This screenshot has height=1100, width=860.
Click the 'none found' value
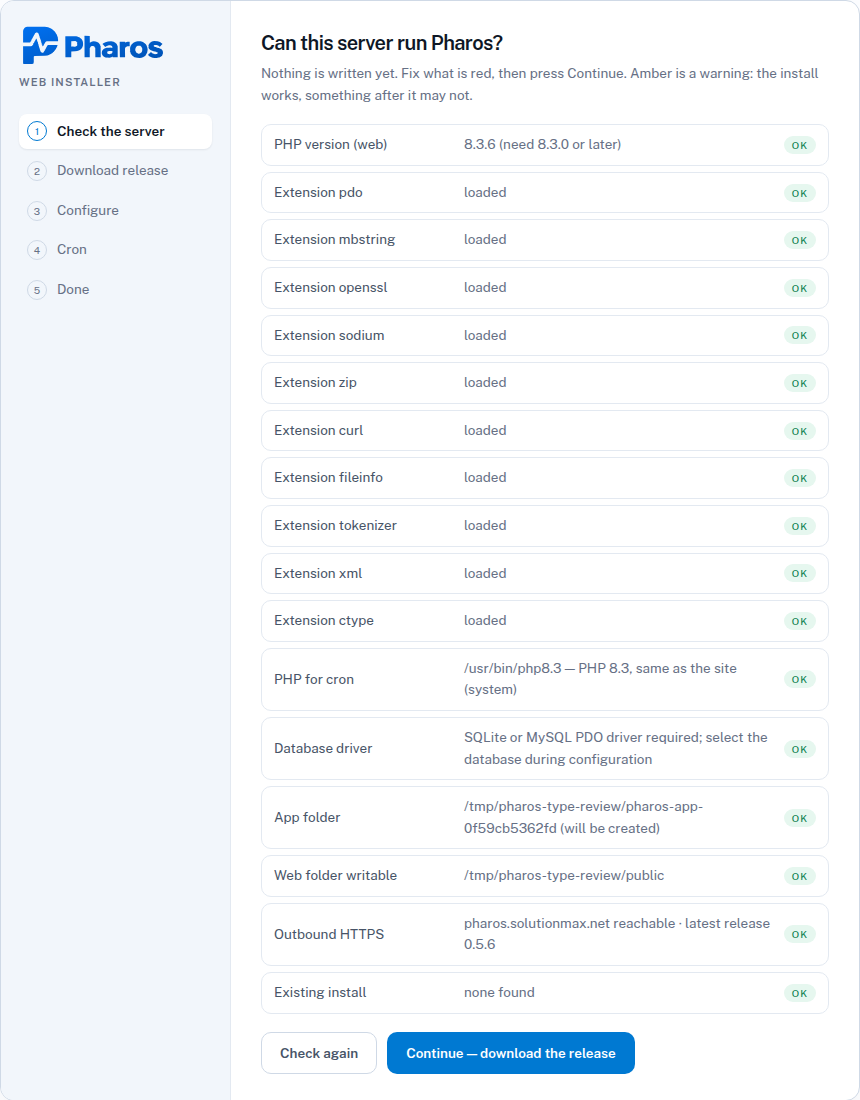coord(499,992)
